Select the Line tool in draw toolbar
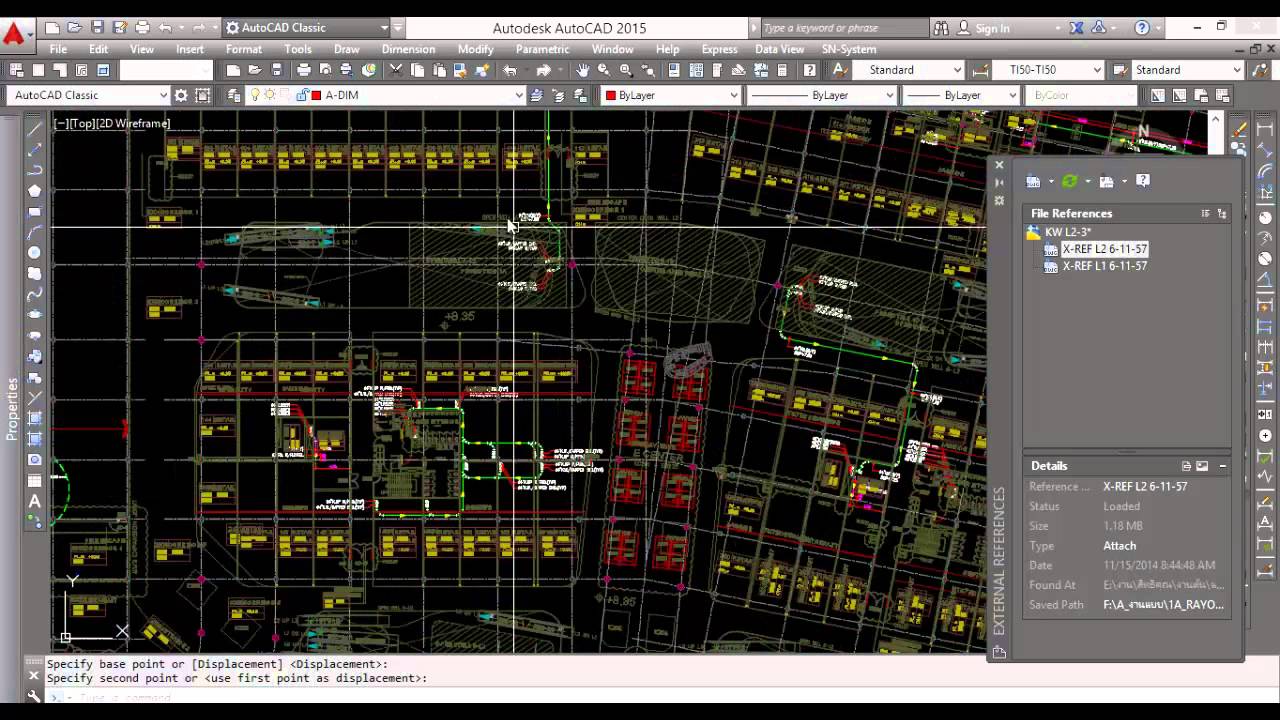Viewport: 1280px width, 720px height. [34, 128]
